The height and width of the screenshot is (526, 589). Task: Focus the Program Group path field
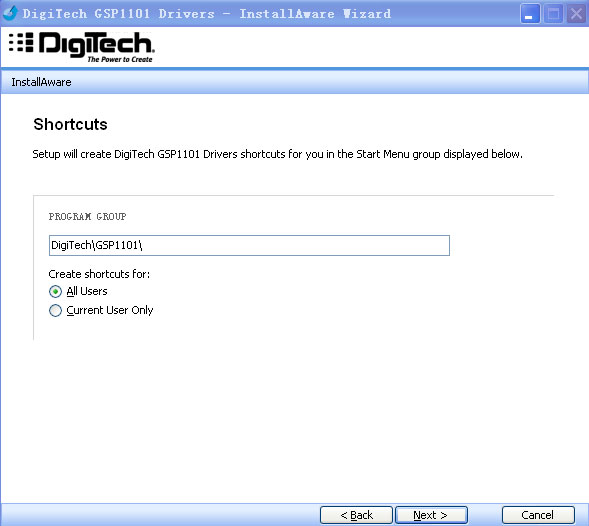(249, 245)
